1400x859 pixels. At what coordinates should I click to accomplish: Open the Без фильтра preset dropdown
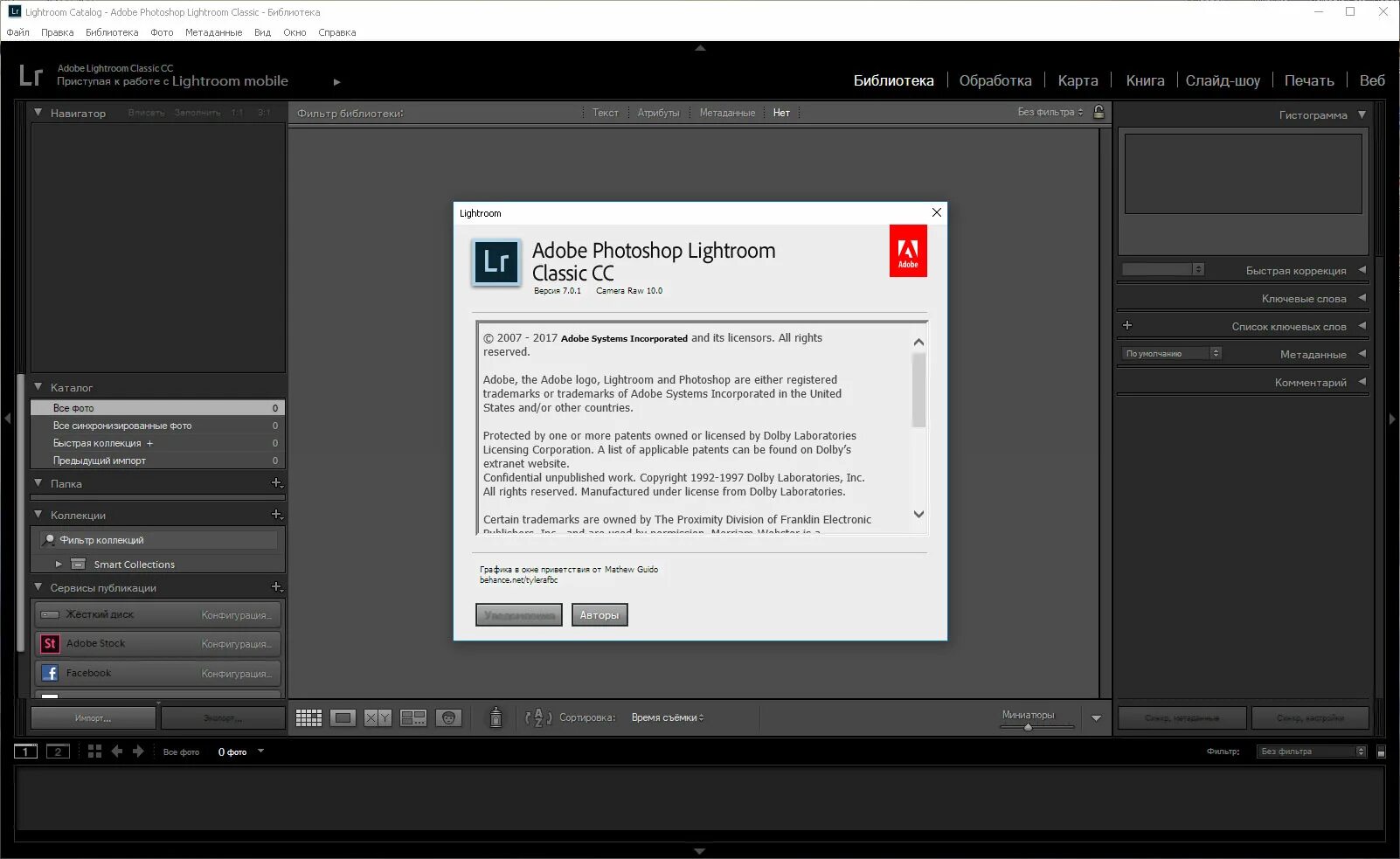click(1050, 112)
